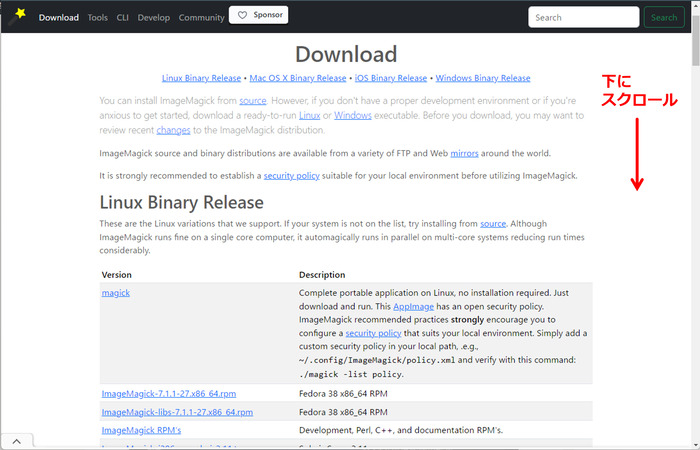This screenshot has width=700, height=450.
Task: Download the 'magick' AppImage link
Action: pyautogui.click(x=116, y=293)
